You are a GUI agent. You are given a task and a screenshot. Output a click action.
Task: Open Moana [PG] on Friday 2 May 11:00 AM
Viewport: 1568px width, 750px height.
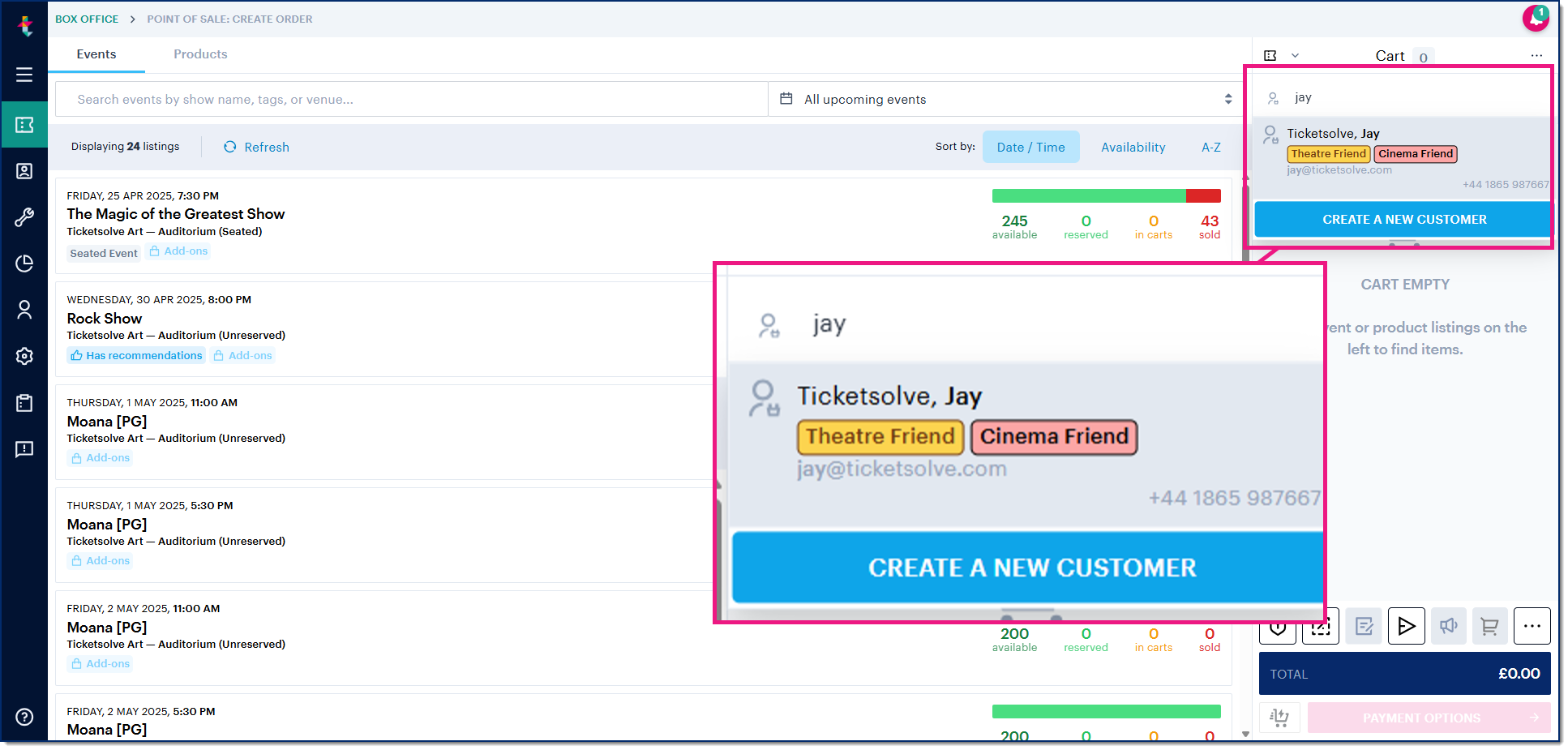click(x=107, y=628)
